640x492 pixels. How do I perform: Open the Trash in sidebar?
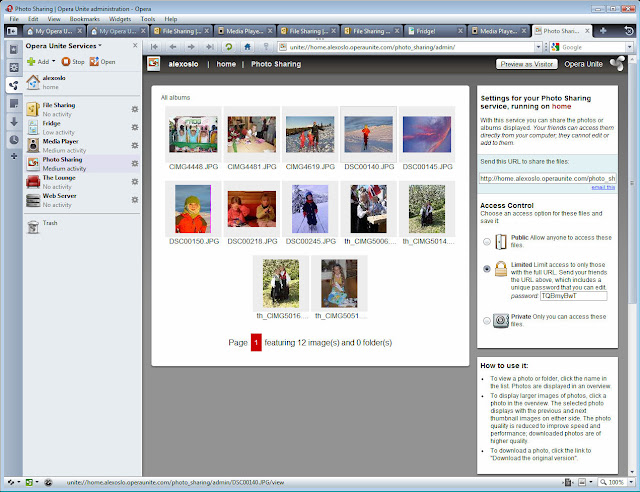34,226
